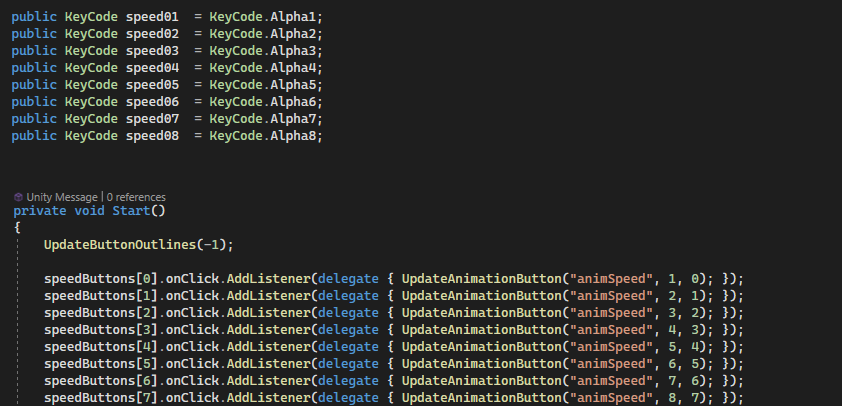Click the Alpha4 enum member
The height and width of the screenshot is (406, 842).
click(293, 68)
